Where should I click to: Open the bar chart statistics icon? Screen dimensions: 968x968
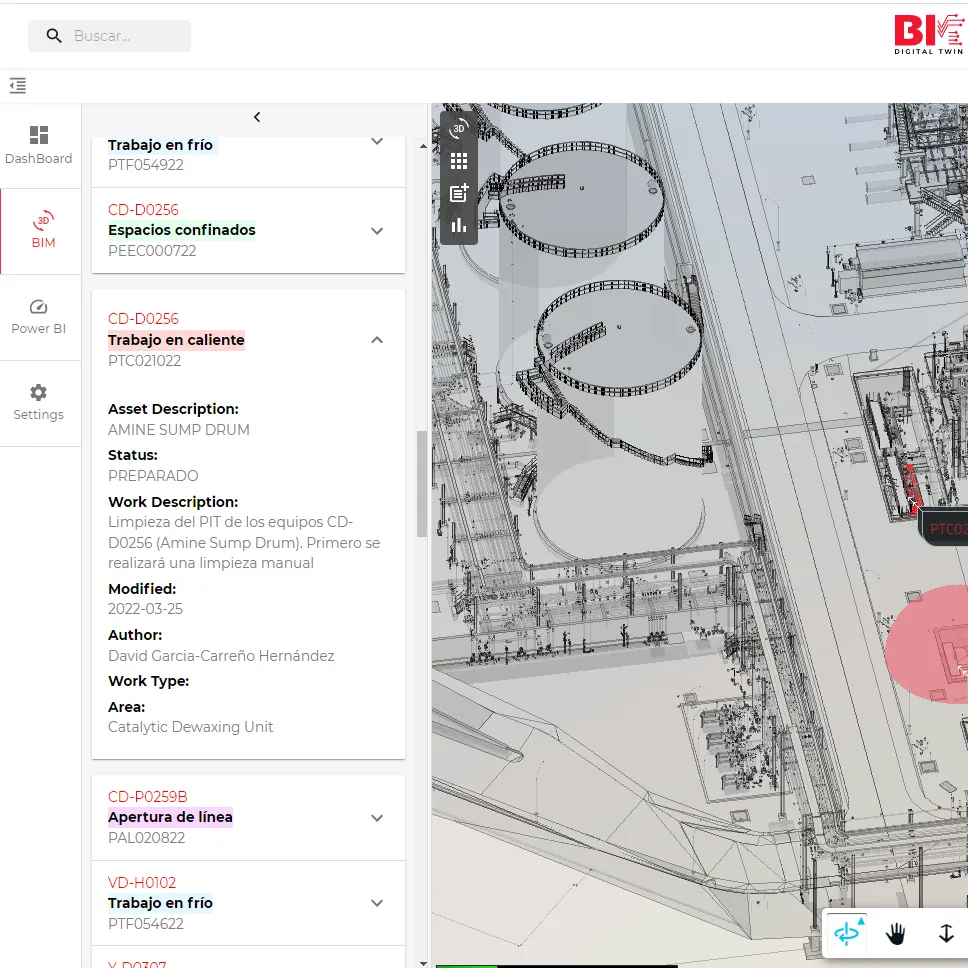click(459, 224)
